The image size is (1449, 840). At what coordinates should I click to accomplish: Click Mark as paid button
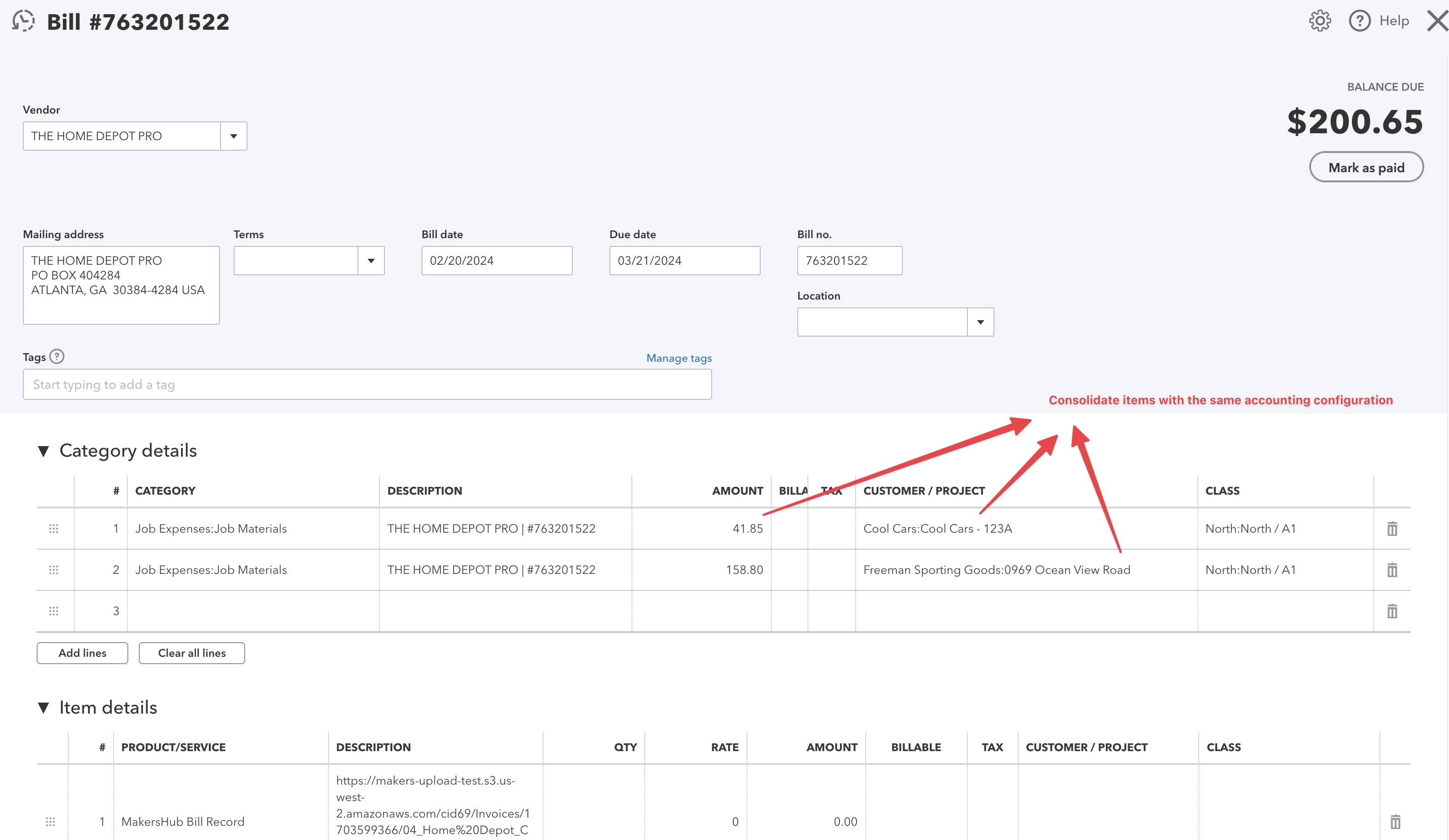[1366, 167]
